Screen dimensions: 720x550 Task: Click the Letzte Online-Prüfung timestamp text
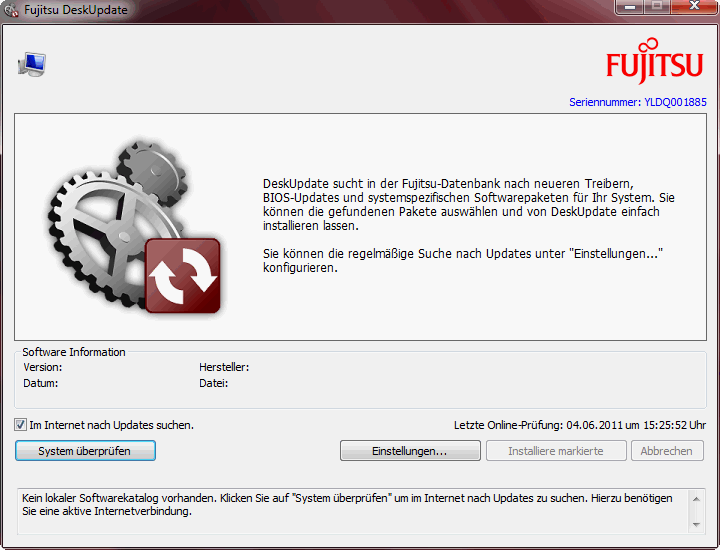(580, 425)
